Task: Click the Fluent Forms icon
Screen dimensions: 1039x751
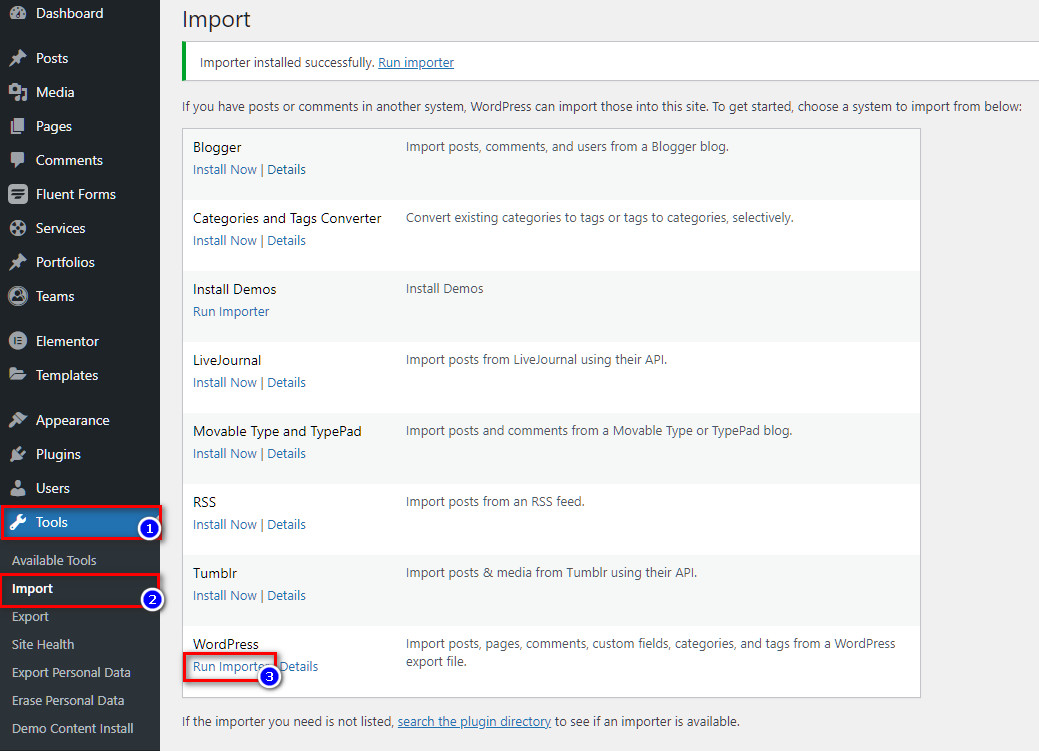Action: click(18, 194)
